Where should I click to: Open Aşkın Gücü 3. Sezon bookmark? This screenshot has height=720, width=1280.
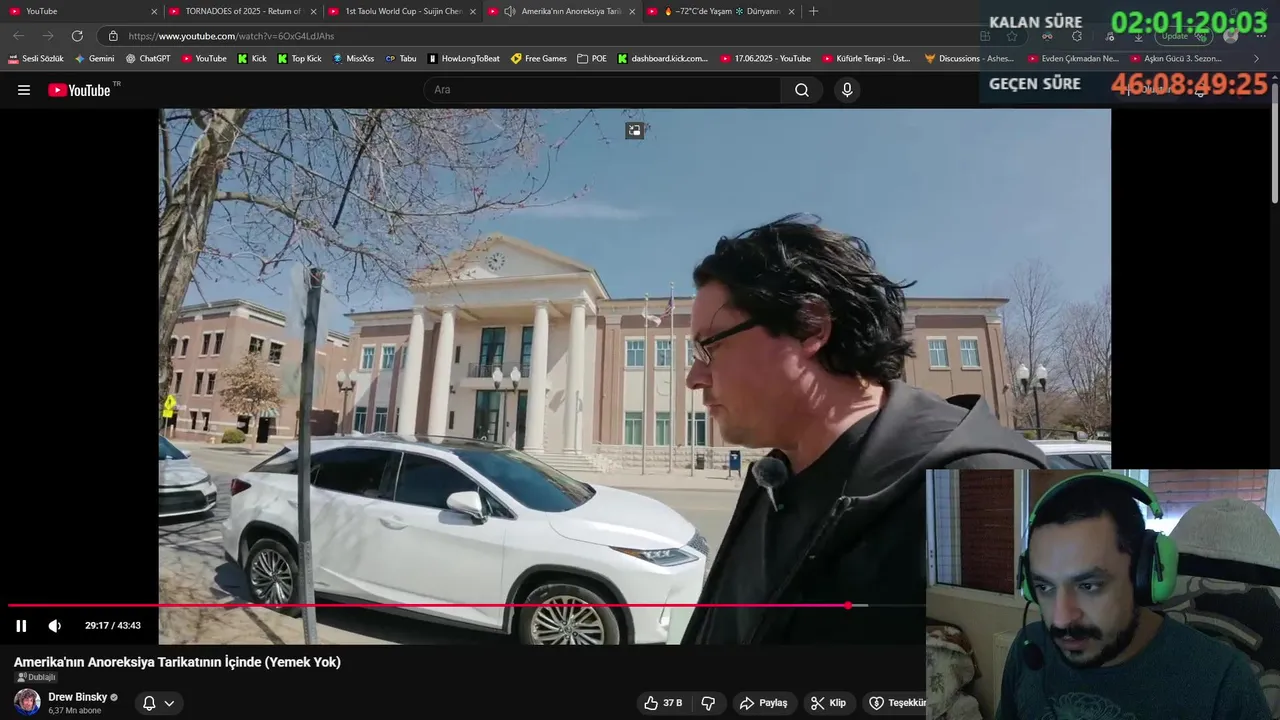click(1176, 58)
